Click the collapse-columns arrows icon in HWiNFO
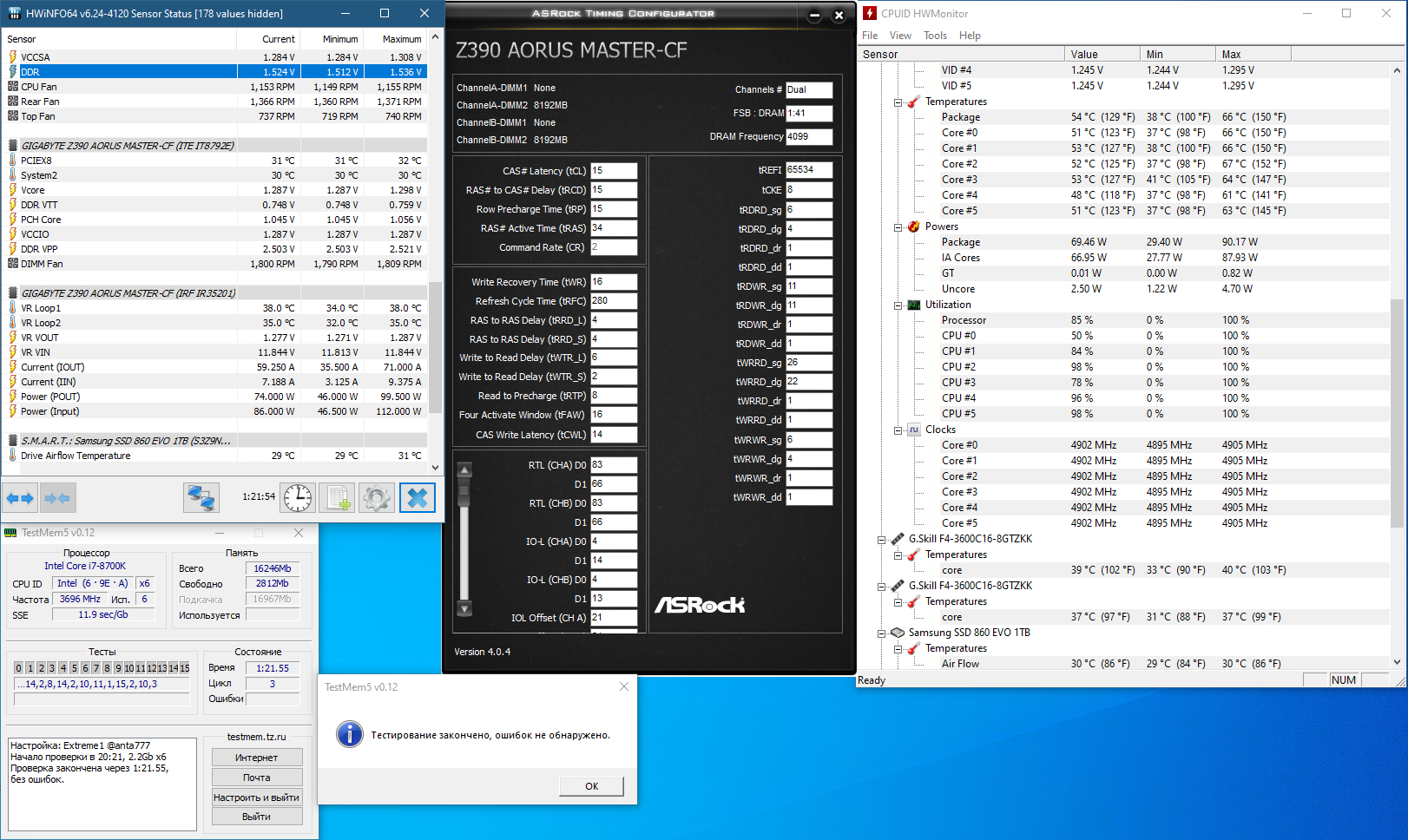The width and height of the screenshot is (1408, 840). point(57,498)
